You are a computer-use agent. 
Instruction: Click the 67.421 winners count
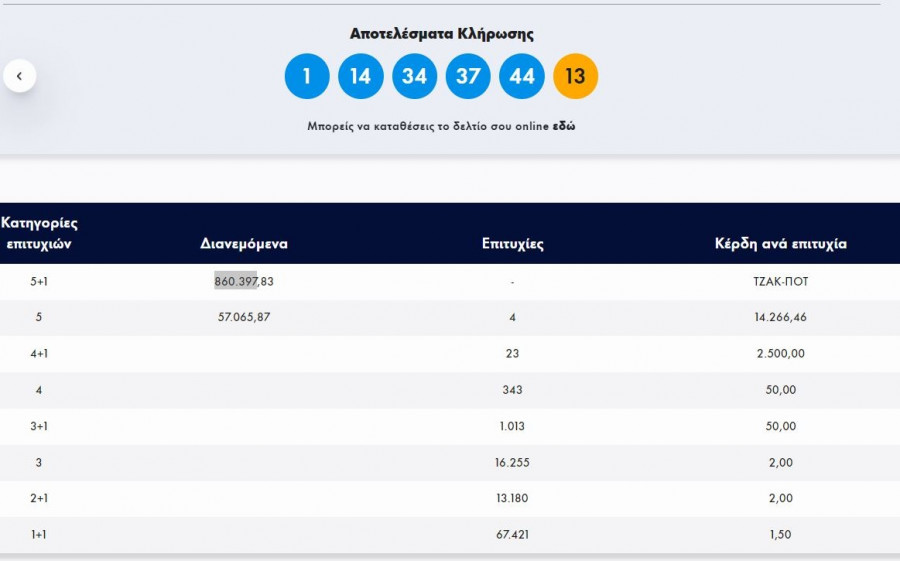[512, 535]
